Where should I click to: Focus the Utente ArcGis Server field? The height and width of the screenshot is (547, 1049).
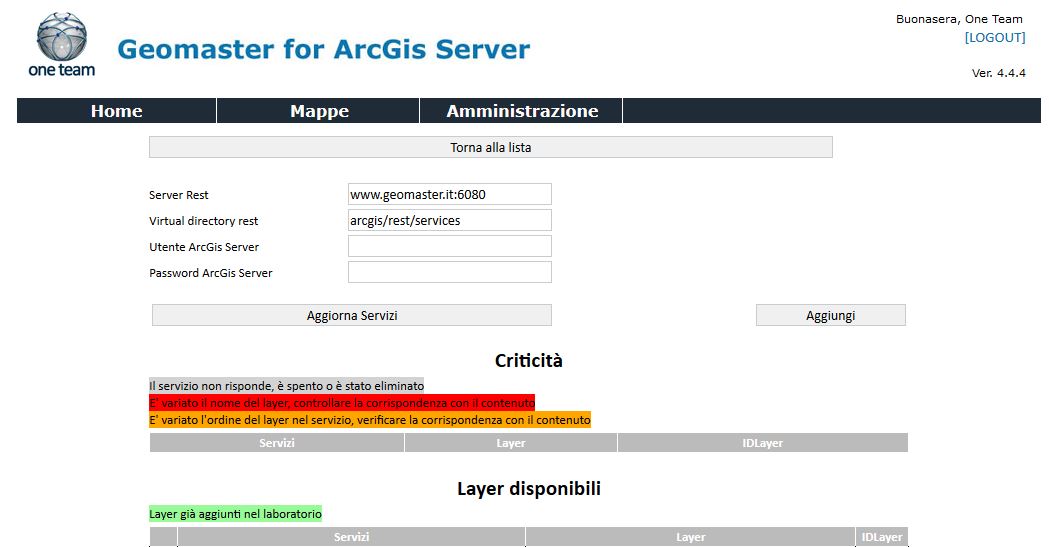click(450, 246)
